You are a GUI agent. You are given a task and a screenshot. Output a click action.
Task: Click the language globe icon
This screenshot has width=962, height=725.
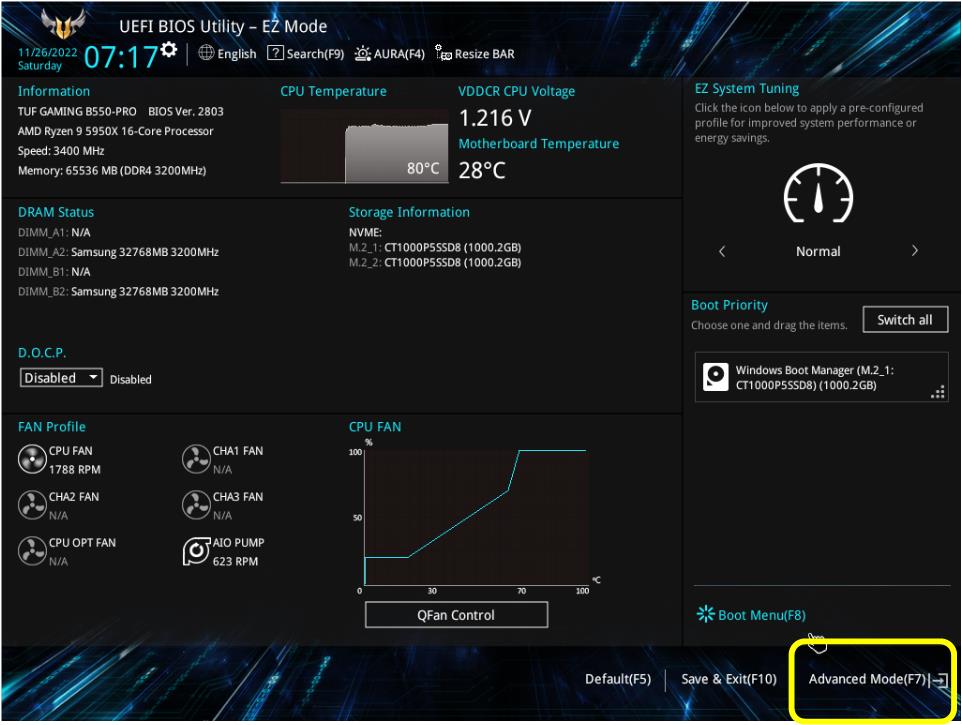point(206,53)
